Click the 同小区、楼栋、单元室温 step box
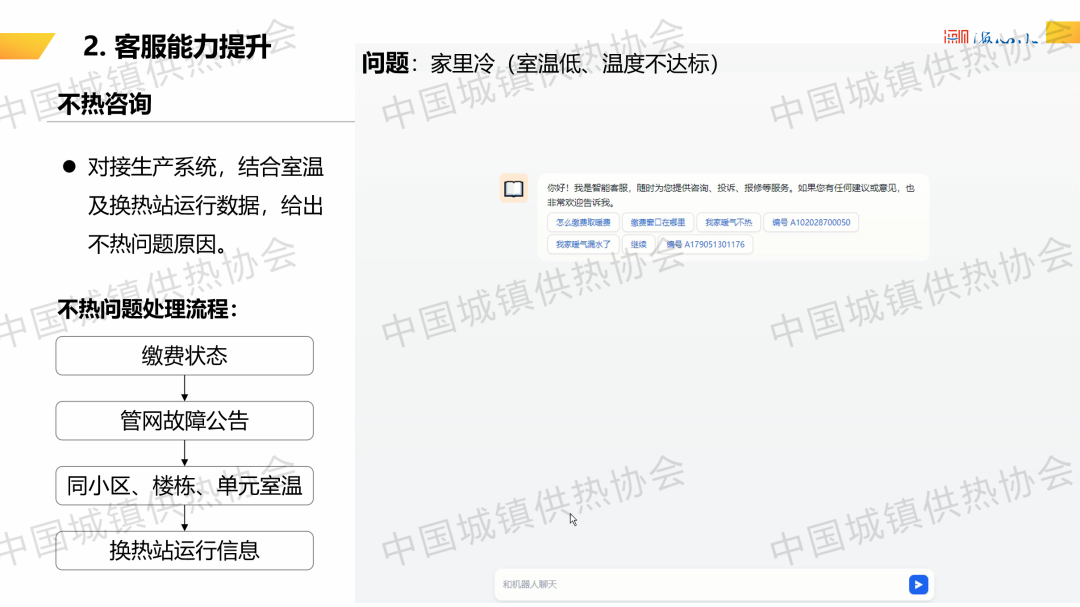The height and width of the screenshot is (607, 1080). [184, 486]
